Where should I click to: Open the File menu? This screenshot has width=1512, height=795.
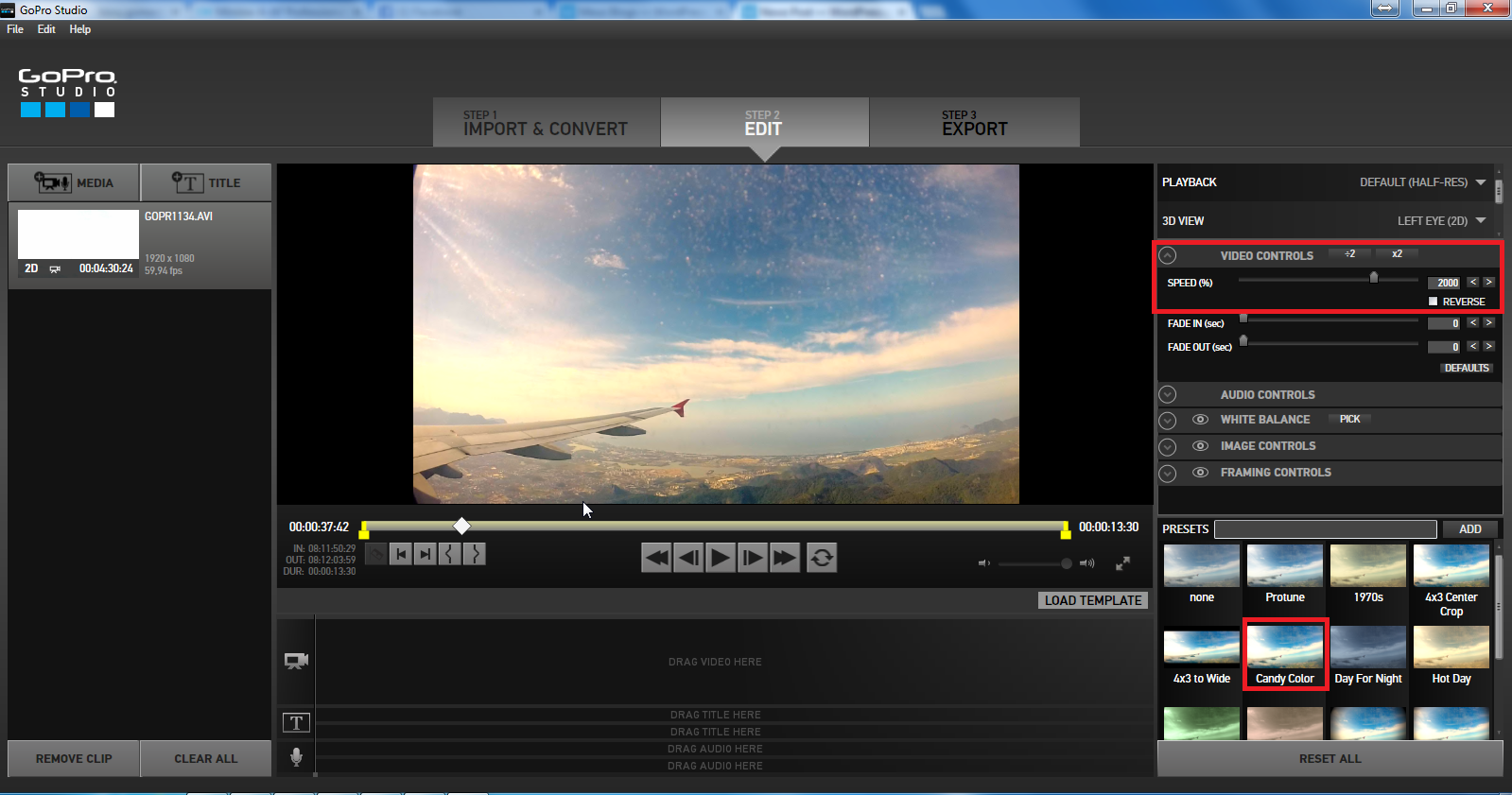click(x=15, y=29)
